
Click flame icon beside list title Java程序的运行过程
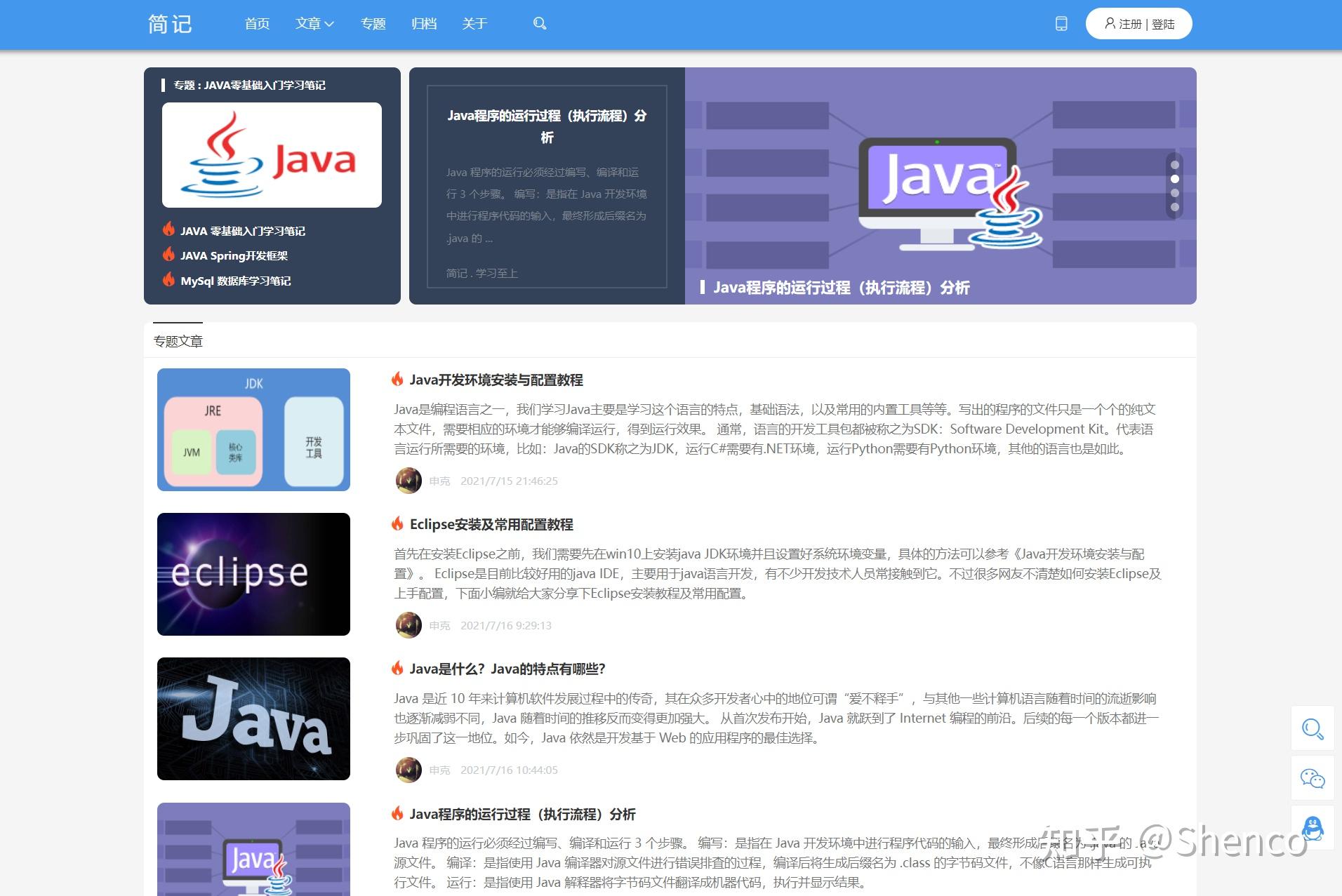pos(397,813)
